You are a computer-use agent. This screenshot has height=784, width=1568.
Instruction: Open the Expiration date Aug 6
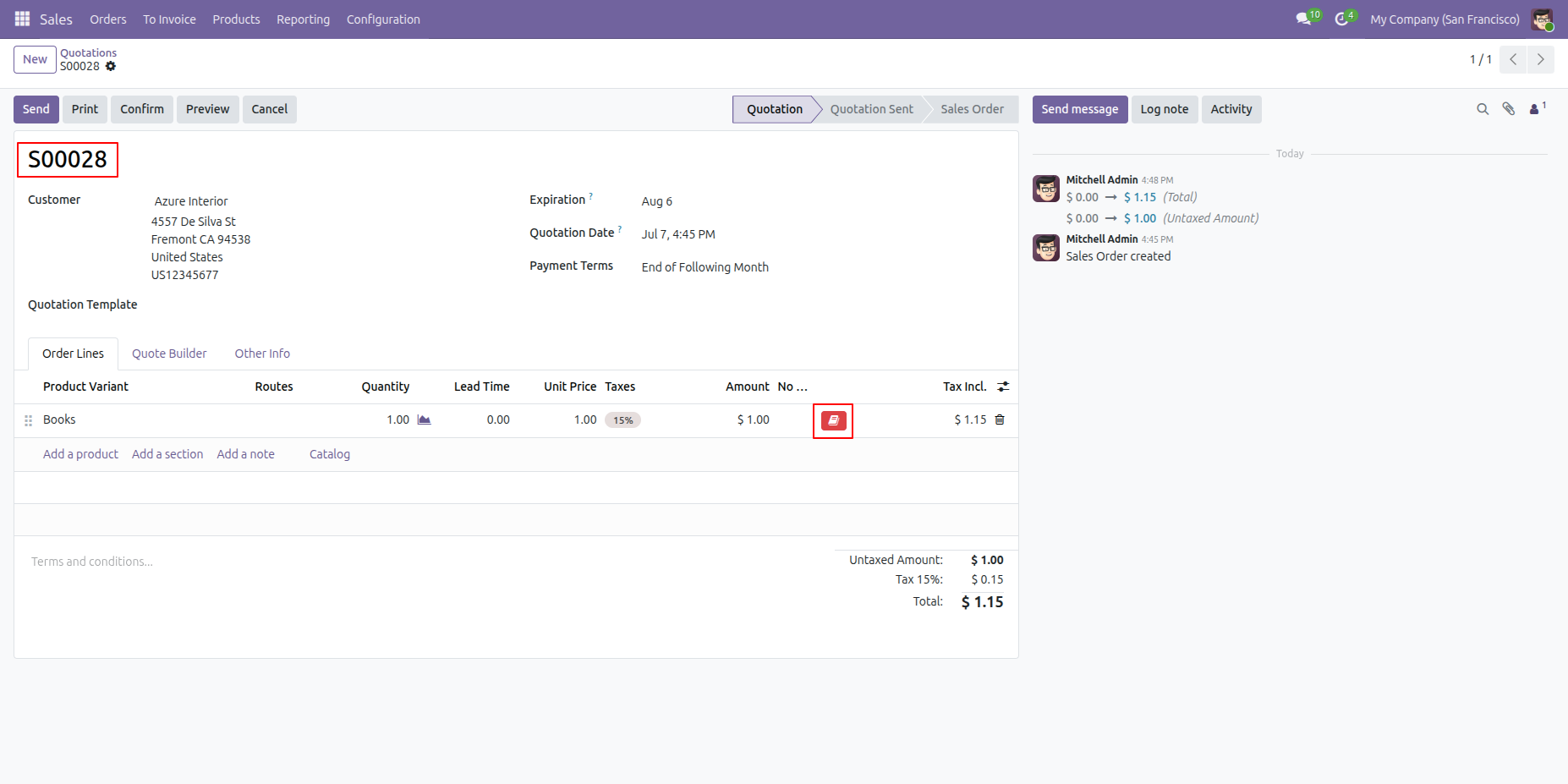pos(657,201)
